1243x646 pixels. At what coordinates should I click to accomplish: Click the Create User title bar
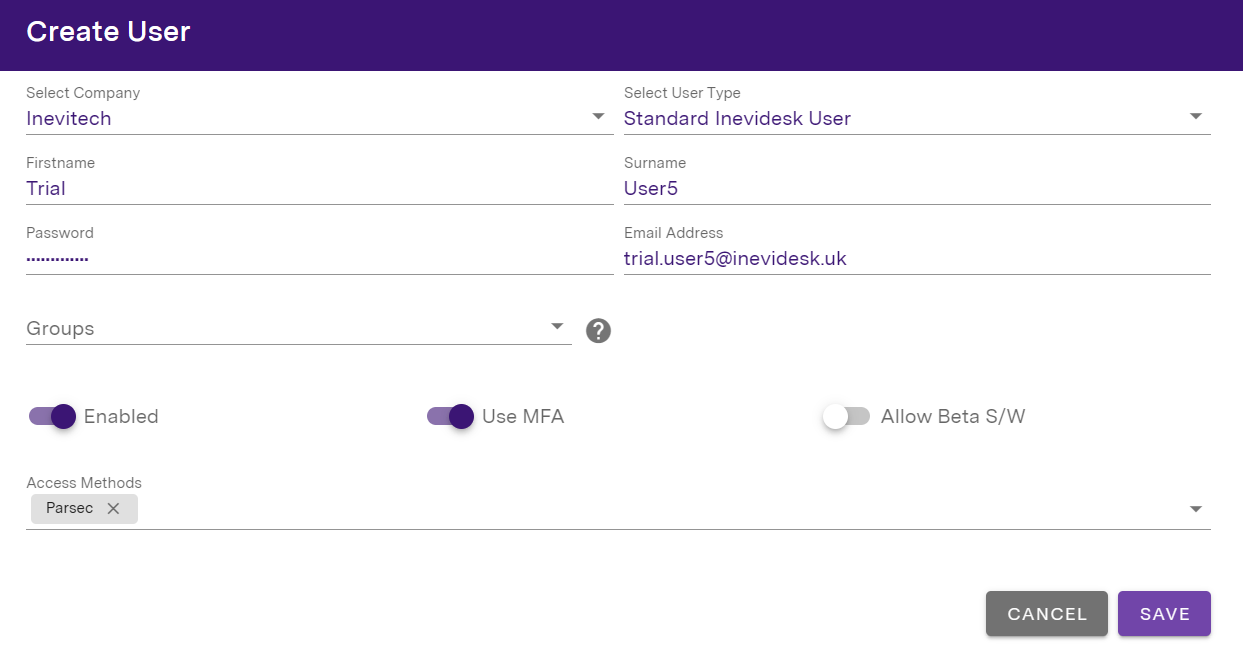pyautogui.click(x=107, y=31)
